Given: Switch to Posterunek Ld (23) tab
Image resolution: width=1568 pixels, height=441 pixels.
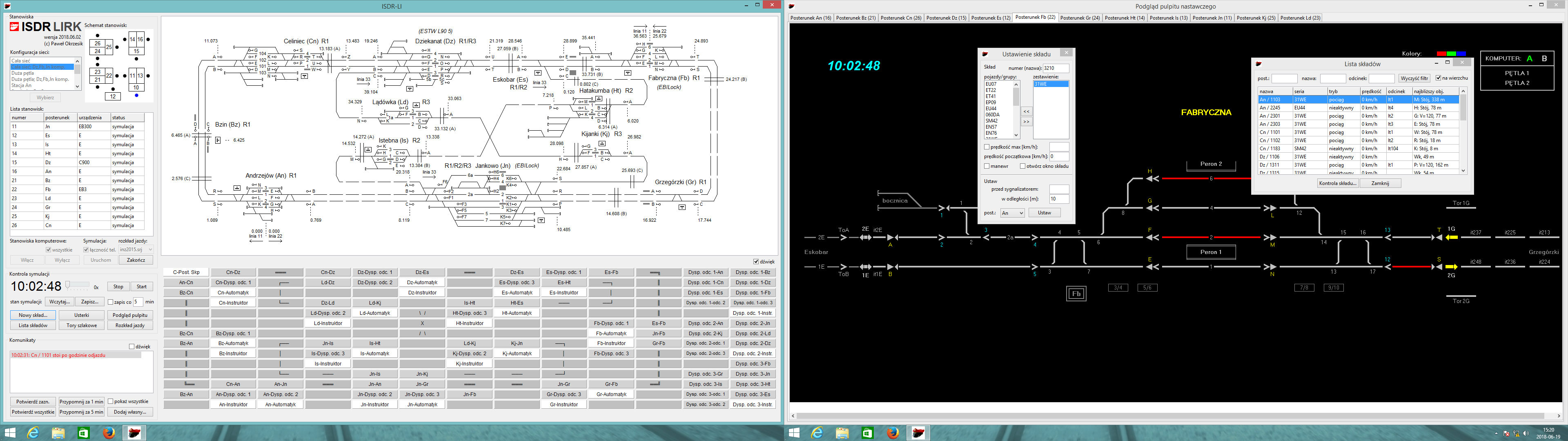Looking at the screenshot, I should [x=1300, y=18].
